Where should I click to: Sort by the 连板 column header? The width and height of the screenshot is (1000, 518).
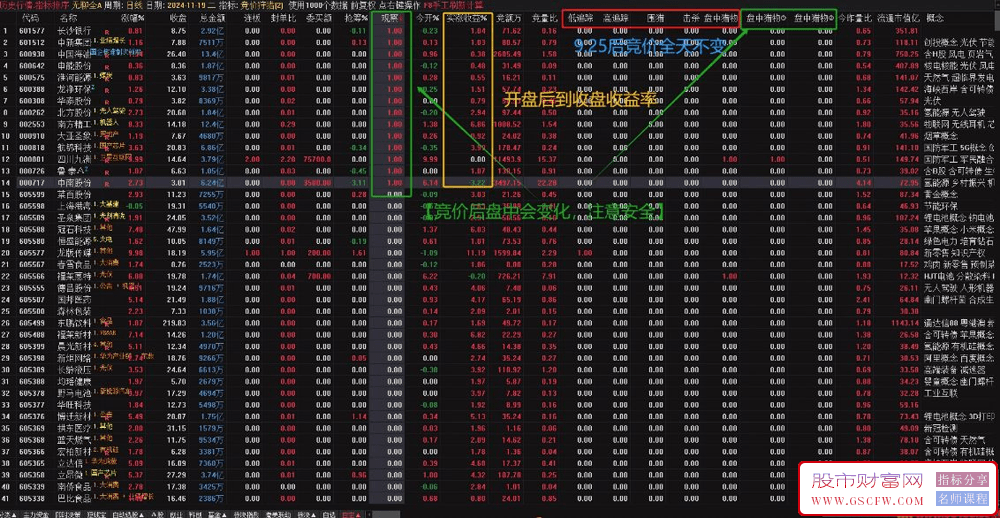pos(252,18)
